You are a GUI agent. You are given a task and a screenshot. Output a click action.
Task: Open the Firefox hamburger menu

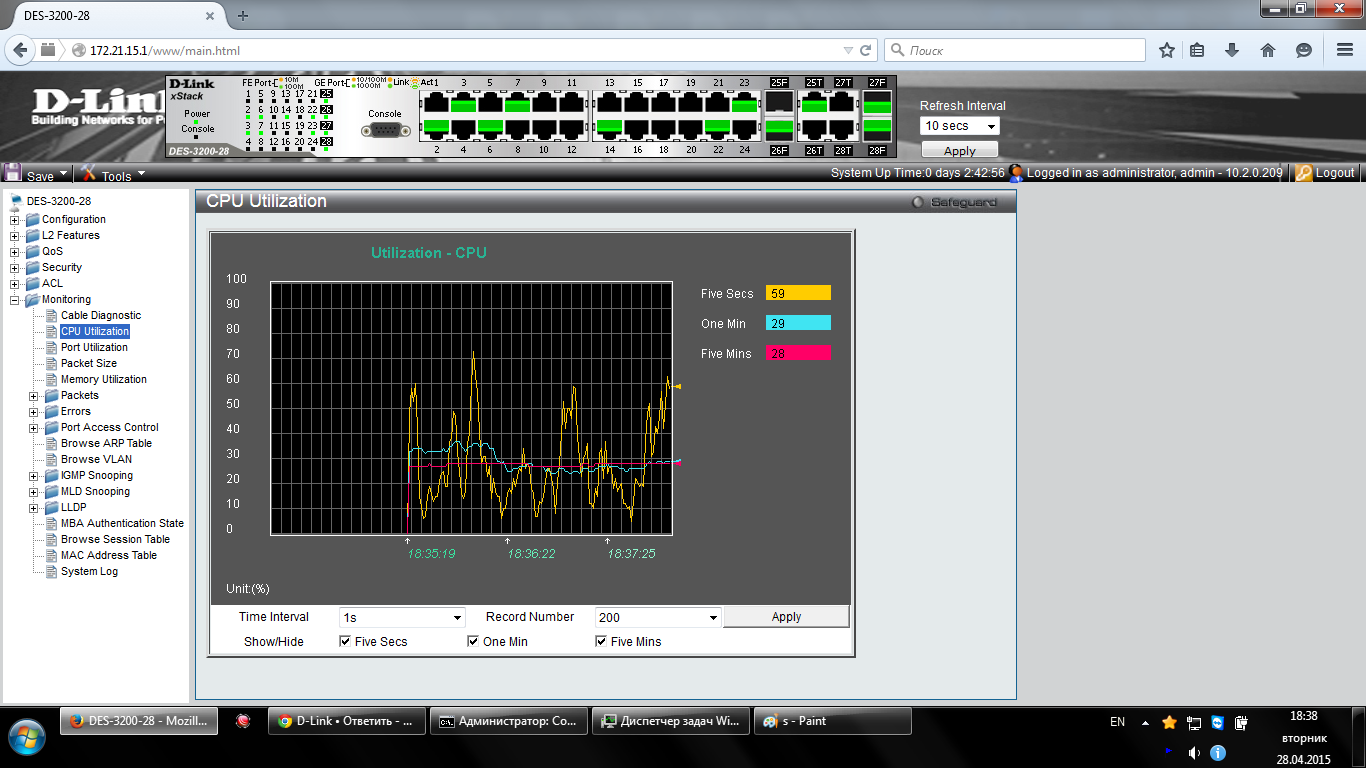(x=1344, y=50)
